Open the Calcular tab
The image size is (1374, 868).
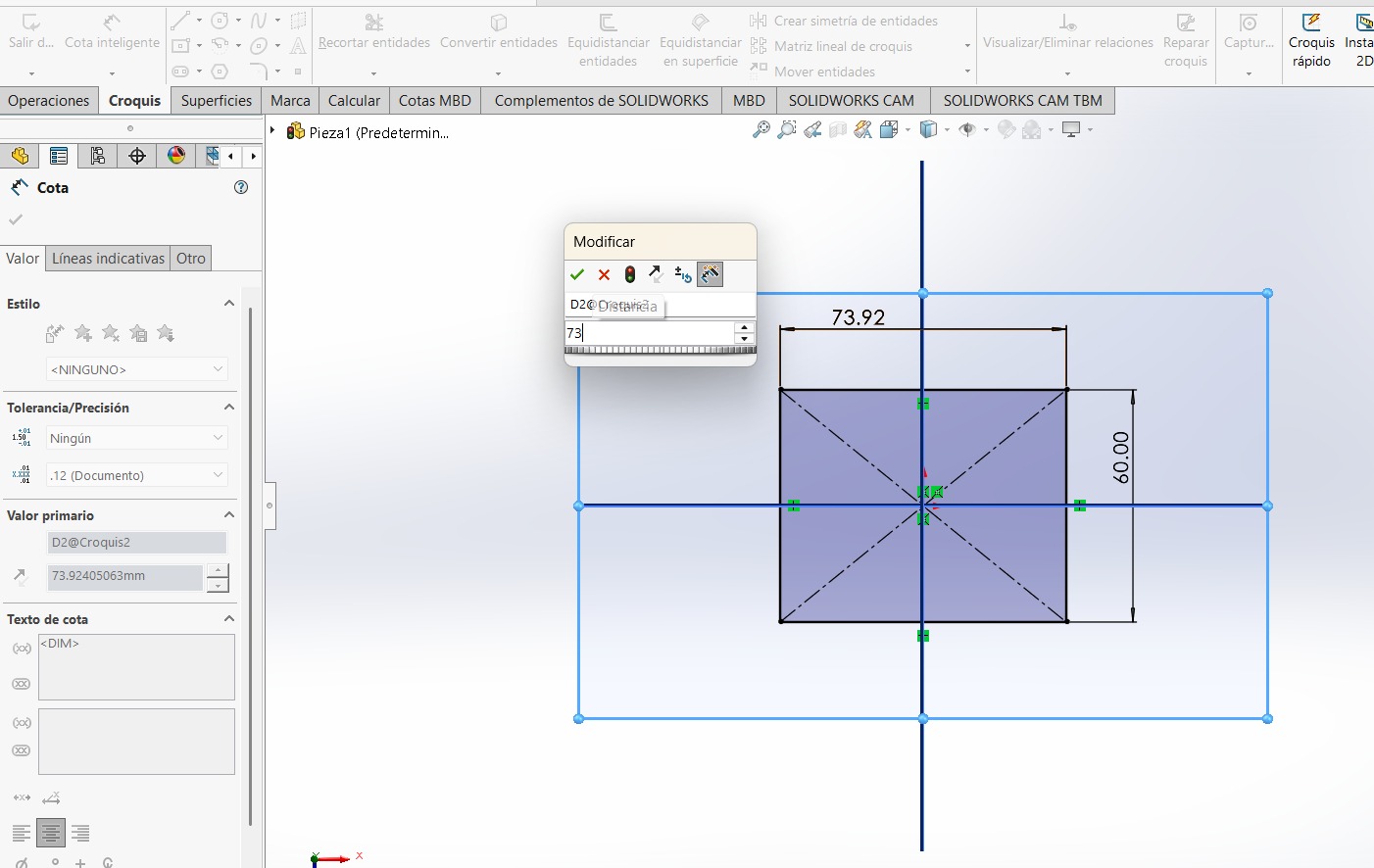(354, 100)
